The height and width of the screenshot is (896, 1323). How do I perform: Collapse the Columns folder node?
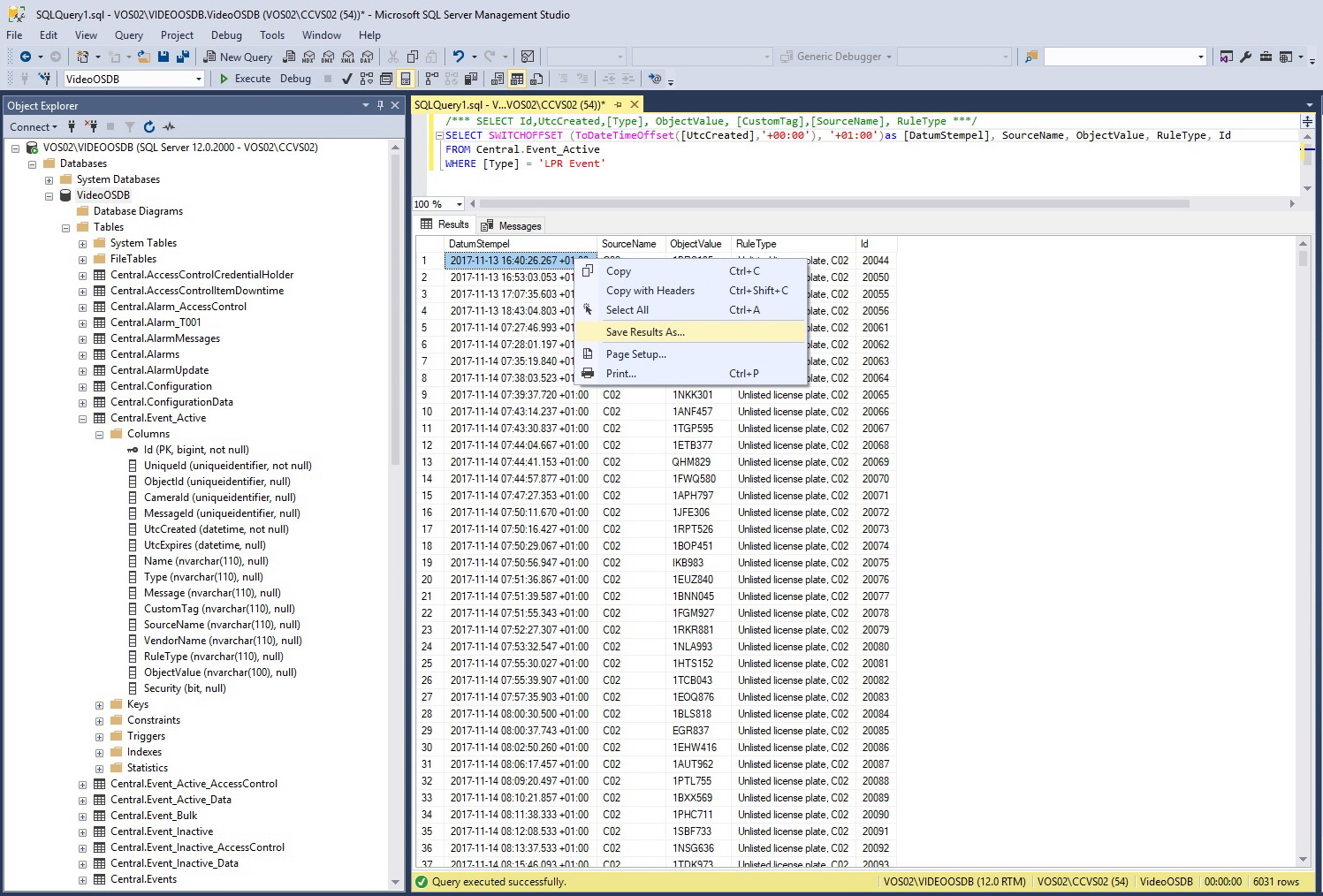point(99,435)
